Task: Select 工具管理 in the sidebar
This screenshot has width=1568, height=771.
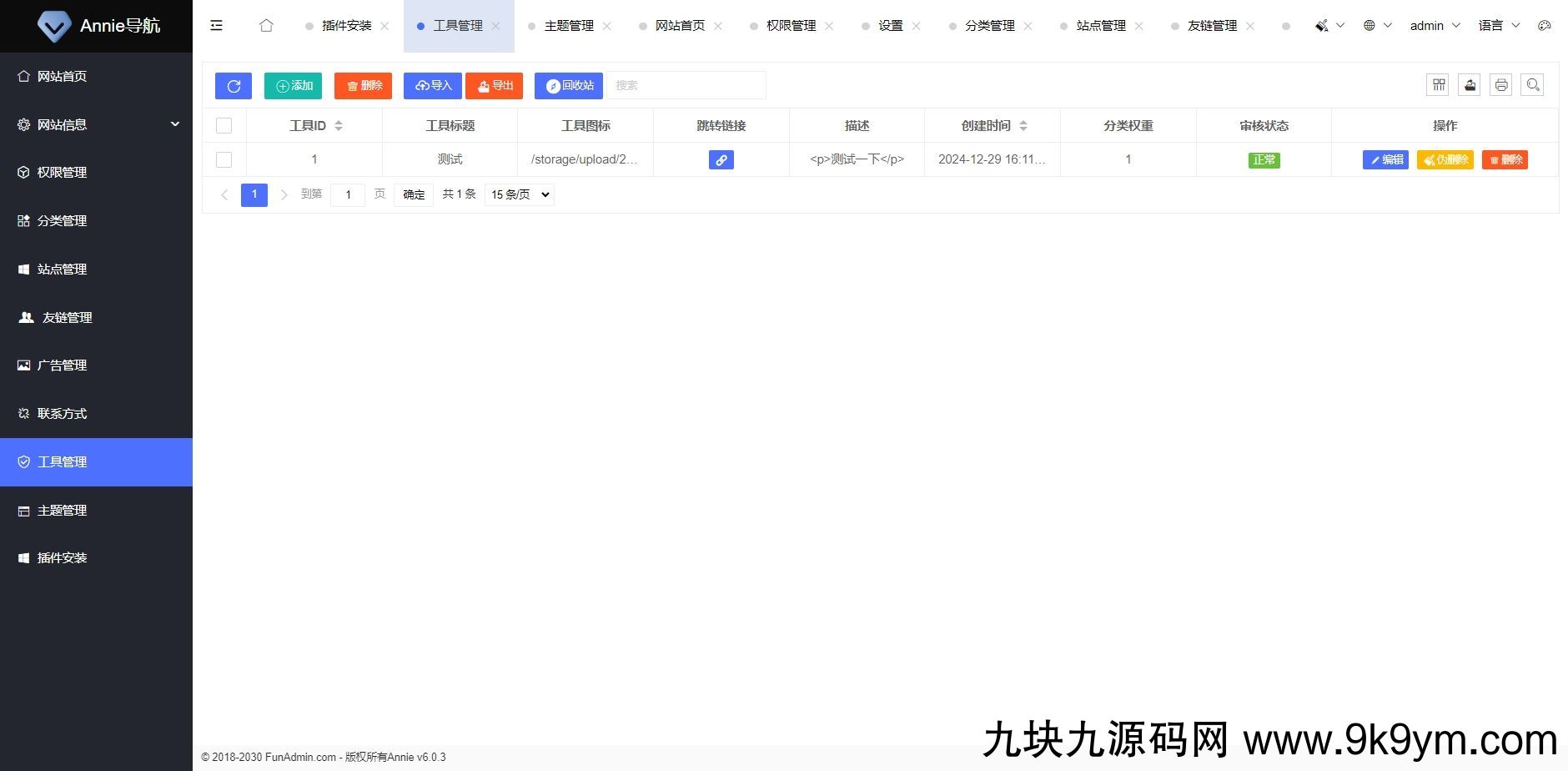Action: [96, 461]
